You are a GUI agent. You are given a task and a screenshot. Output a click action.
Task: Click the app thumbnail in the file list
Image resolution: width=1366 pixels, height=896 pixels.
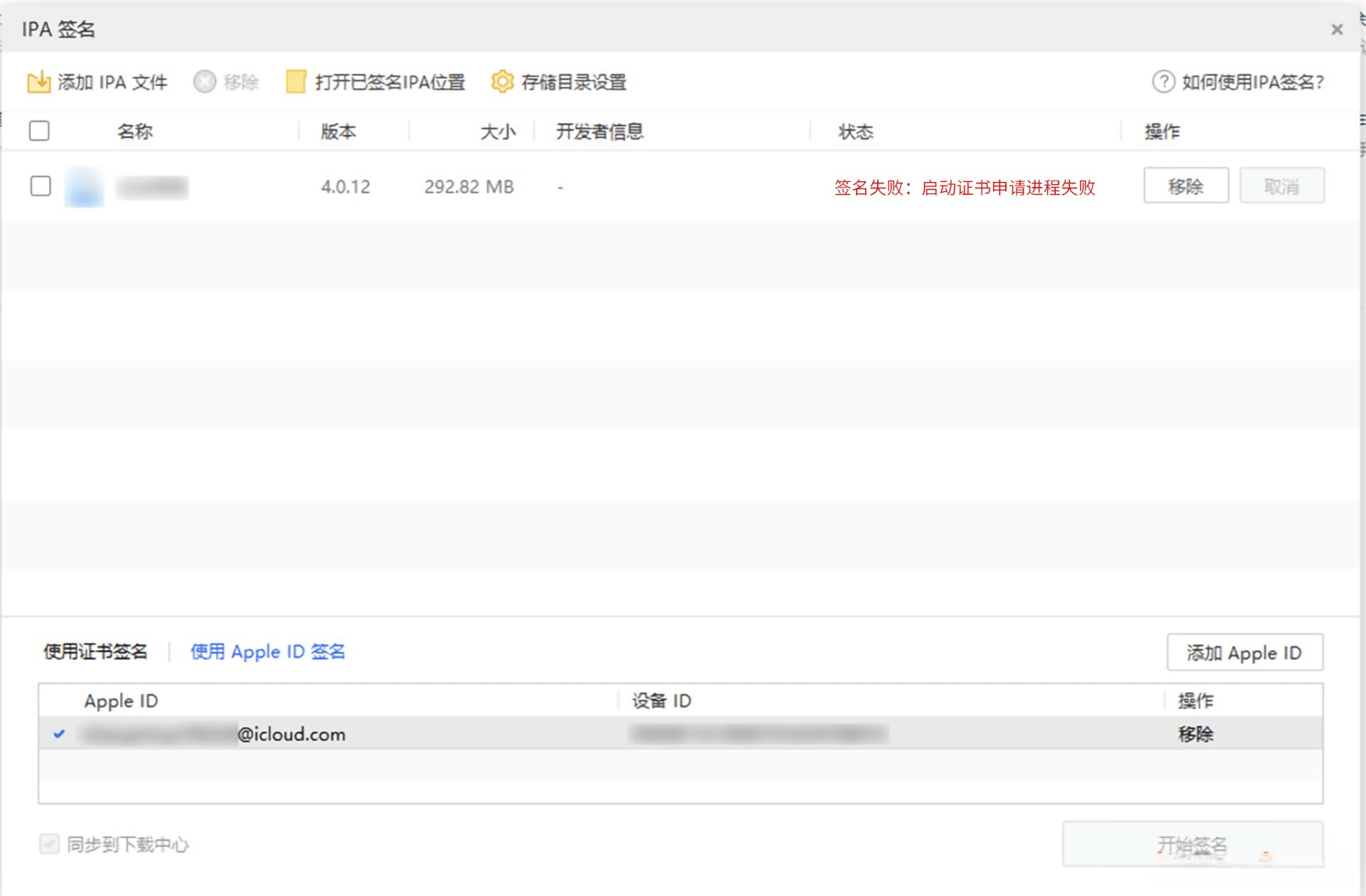tap(83, 186)
